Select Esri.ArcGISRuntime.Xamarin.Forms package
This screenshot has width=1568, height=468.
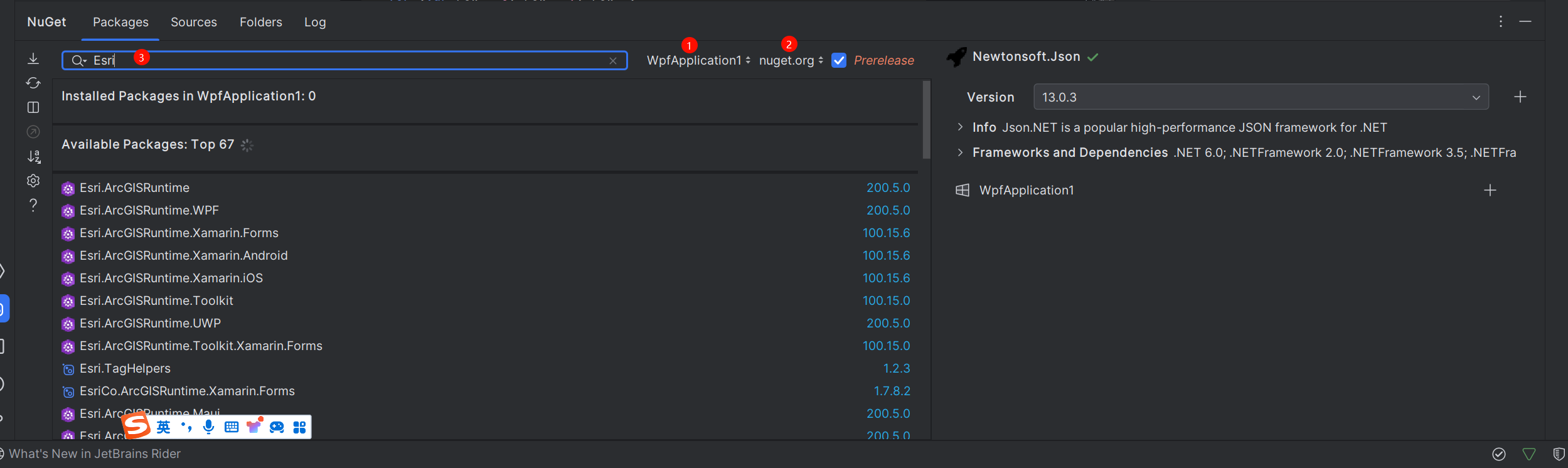(x=486, y=233)
